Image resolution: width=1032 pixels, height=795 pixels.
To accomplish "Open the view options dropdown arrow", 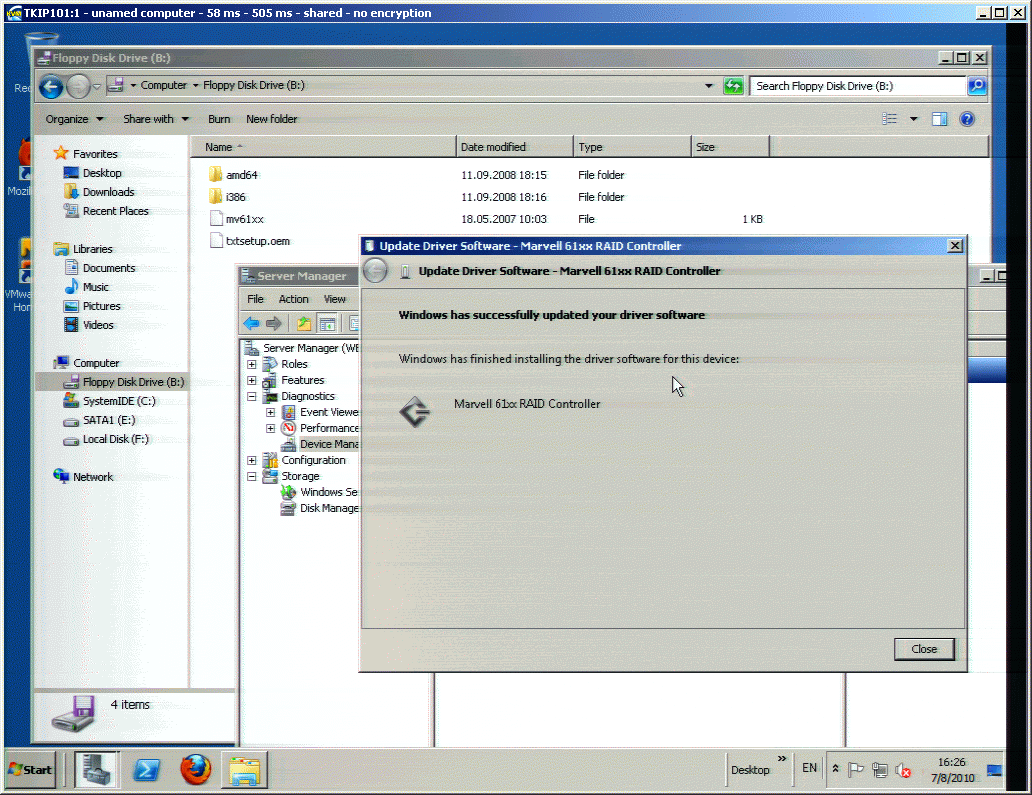I will pos(914,119).
